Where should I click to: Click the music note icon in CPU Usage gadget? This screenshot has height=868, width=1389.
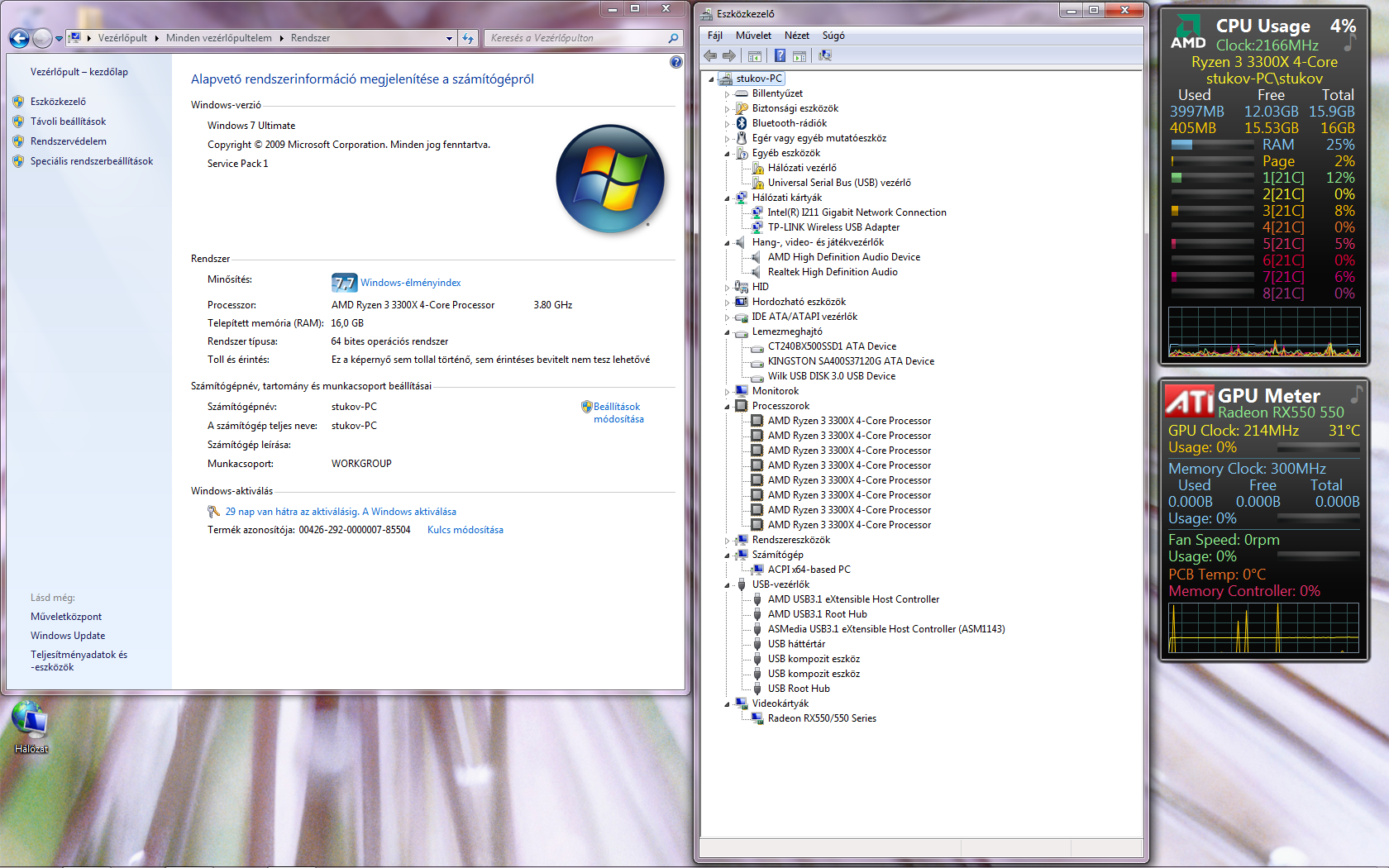click(1349, 41)
